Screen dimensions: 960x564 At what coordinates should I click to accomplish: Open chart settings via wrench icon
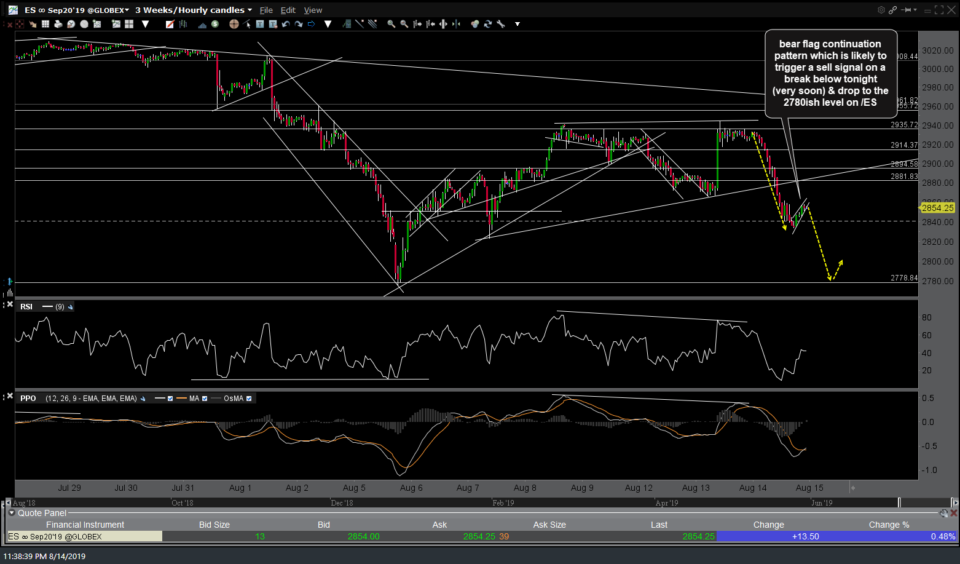coord(500,24)
